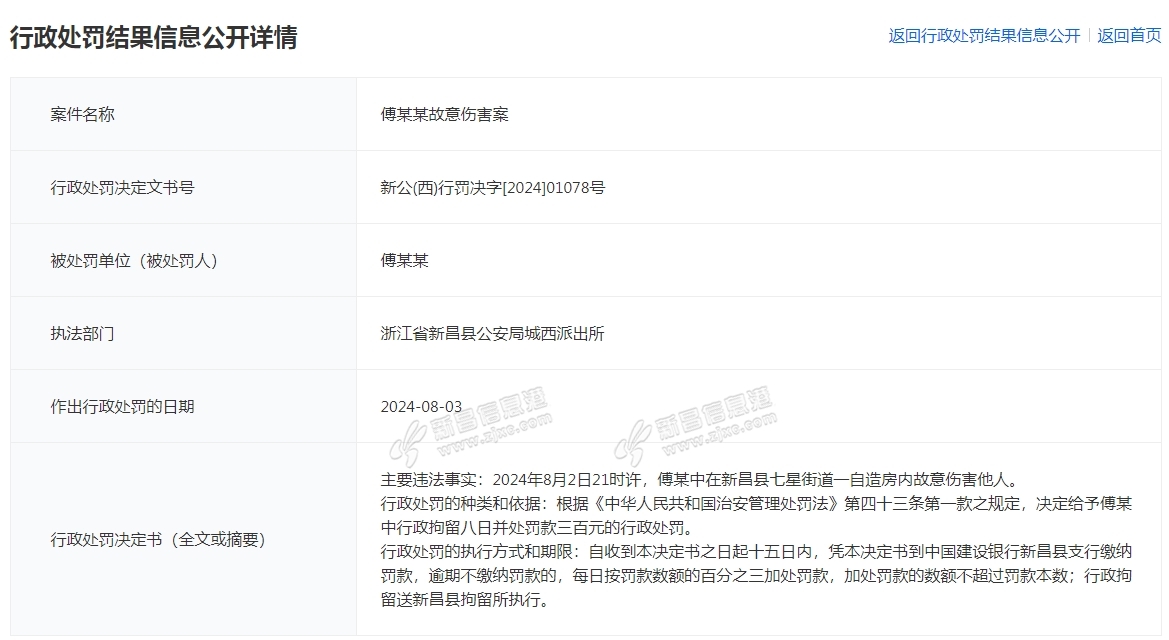Select the 执法部门 row label

pos(83,333)
